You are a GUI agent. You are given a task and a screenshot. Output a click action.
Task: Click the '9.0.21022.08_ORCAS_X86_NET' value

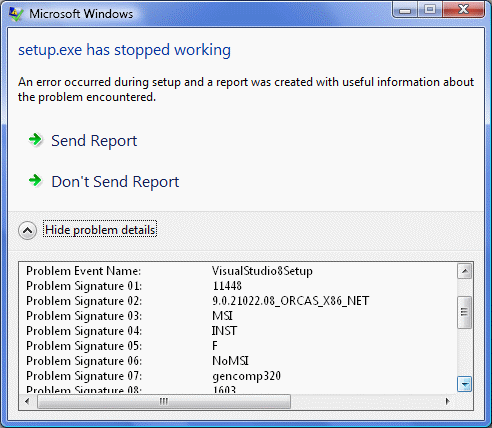pyautogui.click(x=291, y=301)
